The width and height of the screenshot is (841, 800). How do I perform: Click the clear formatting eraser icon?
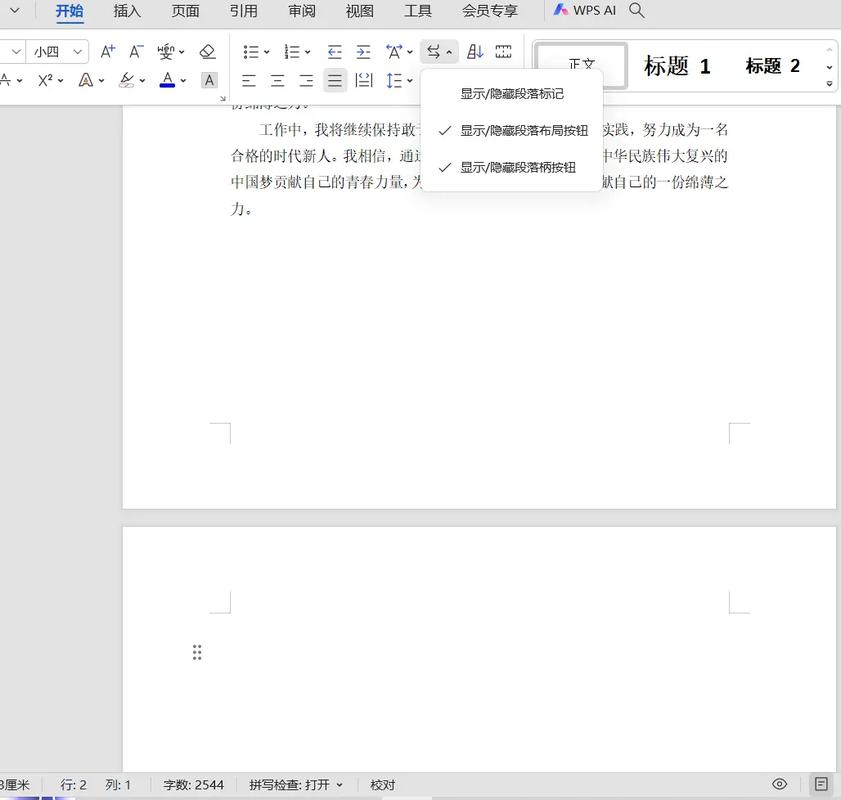click(x=207, y=52)
